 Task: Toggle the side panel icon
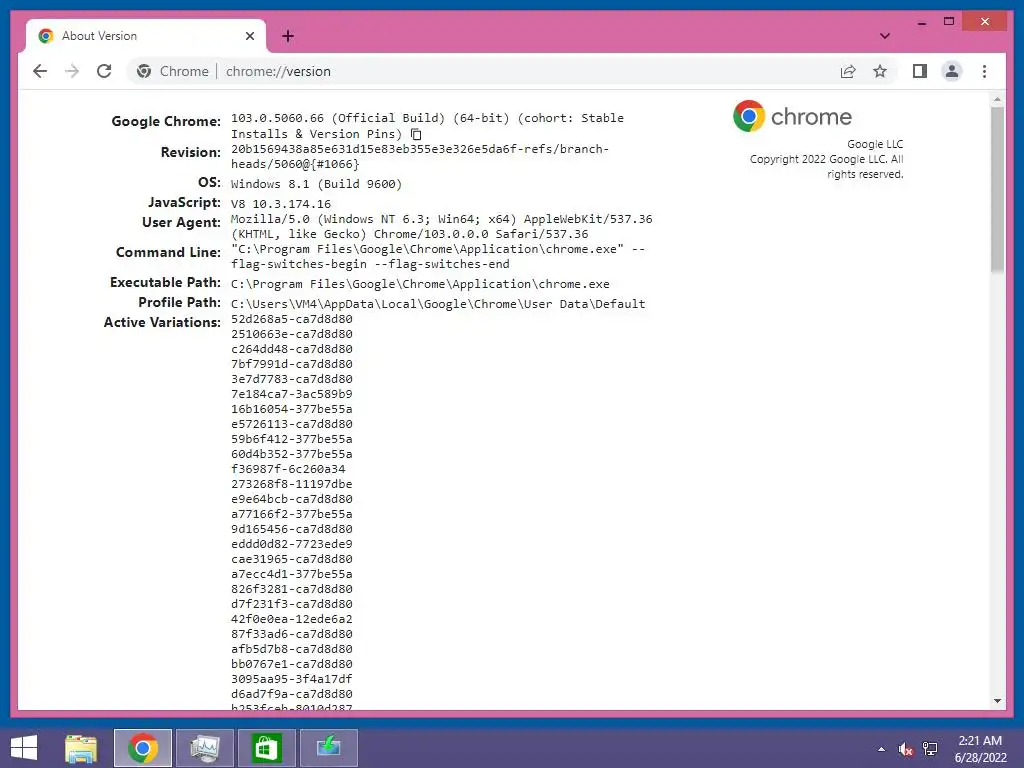[x=920, y=71]
